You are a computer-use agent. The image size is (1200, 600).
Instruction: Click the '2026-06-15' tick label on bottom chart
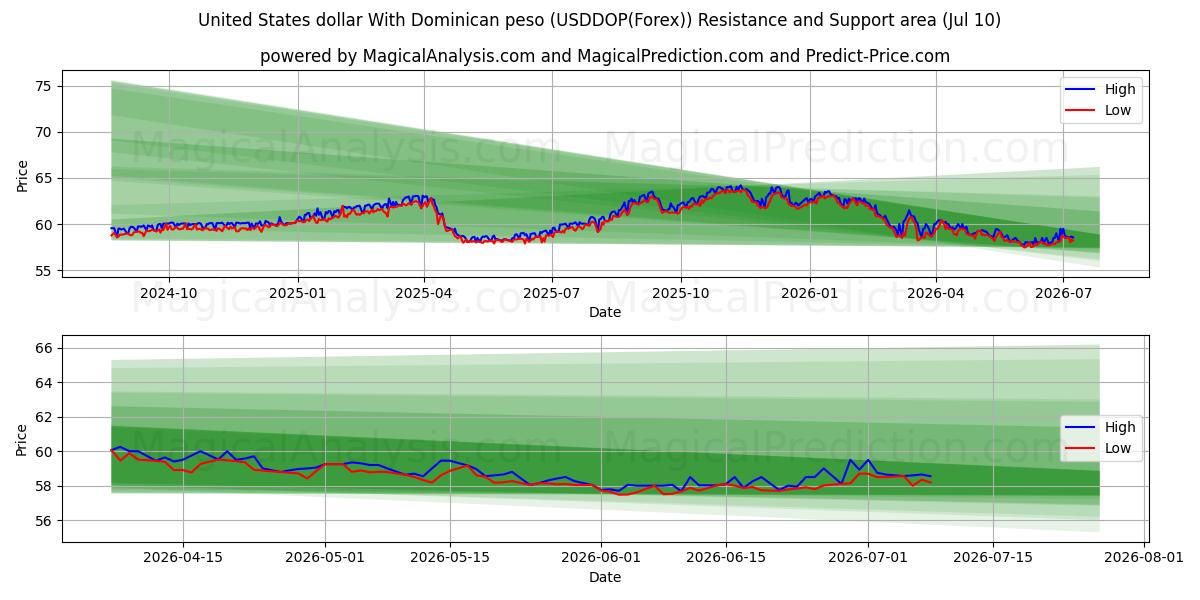click(x=725, y=559)
